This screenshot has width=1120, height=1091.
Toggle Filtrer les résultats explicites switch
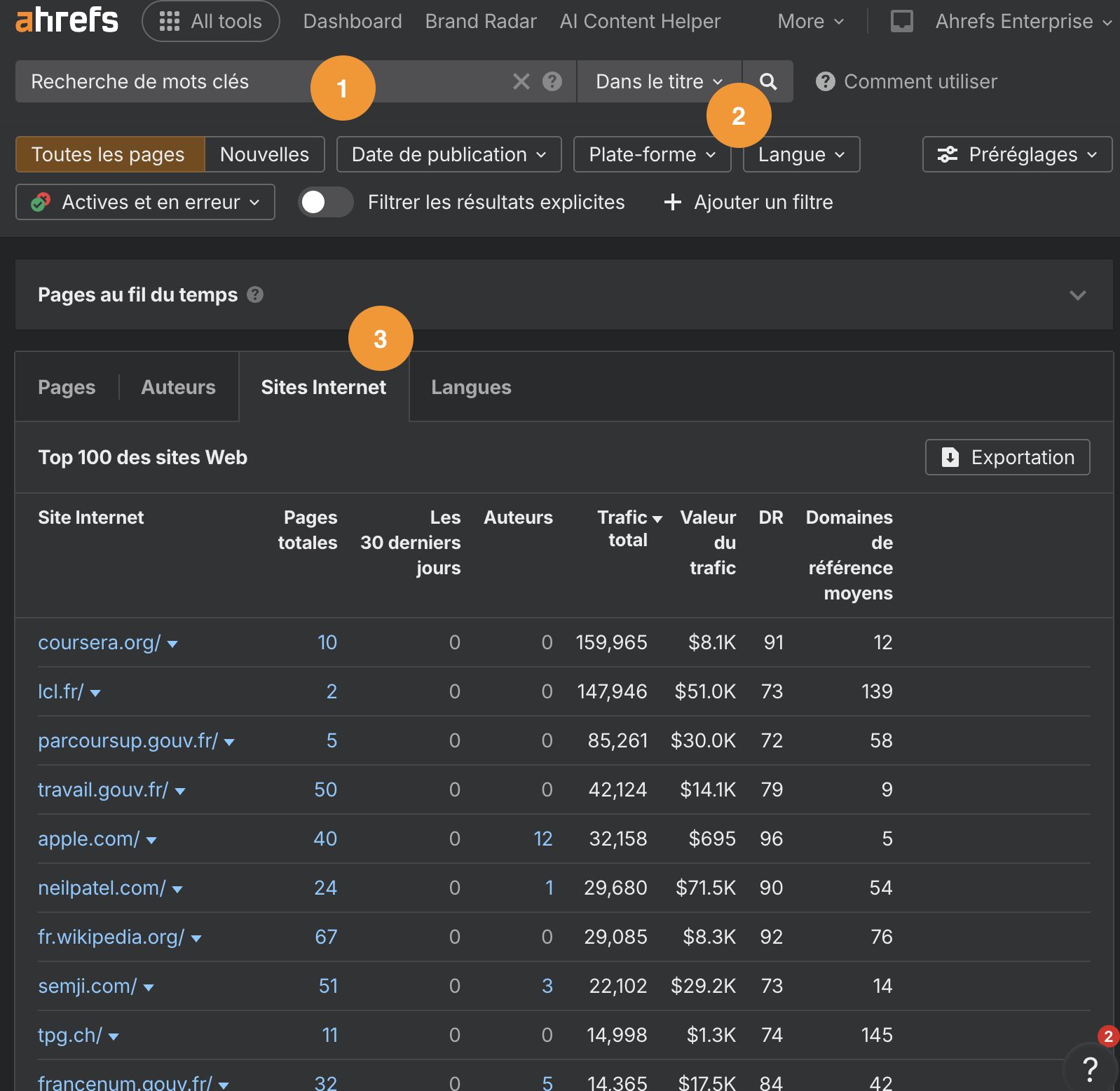(x=326, y=202)
